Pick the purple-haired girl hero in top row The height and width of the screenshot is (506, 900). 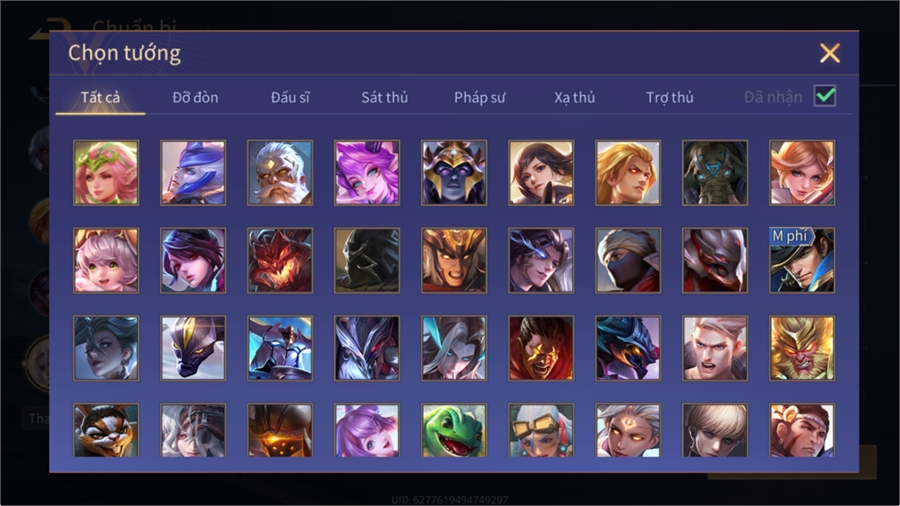(x=367, y=173)
